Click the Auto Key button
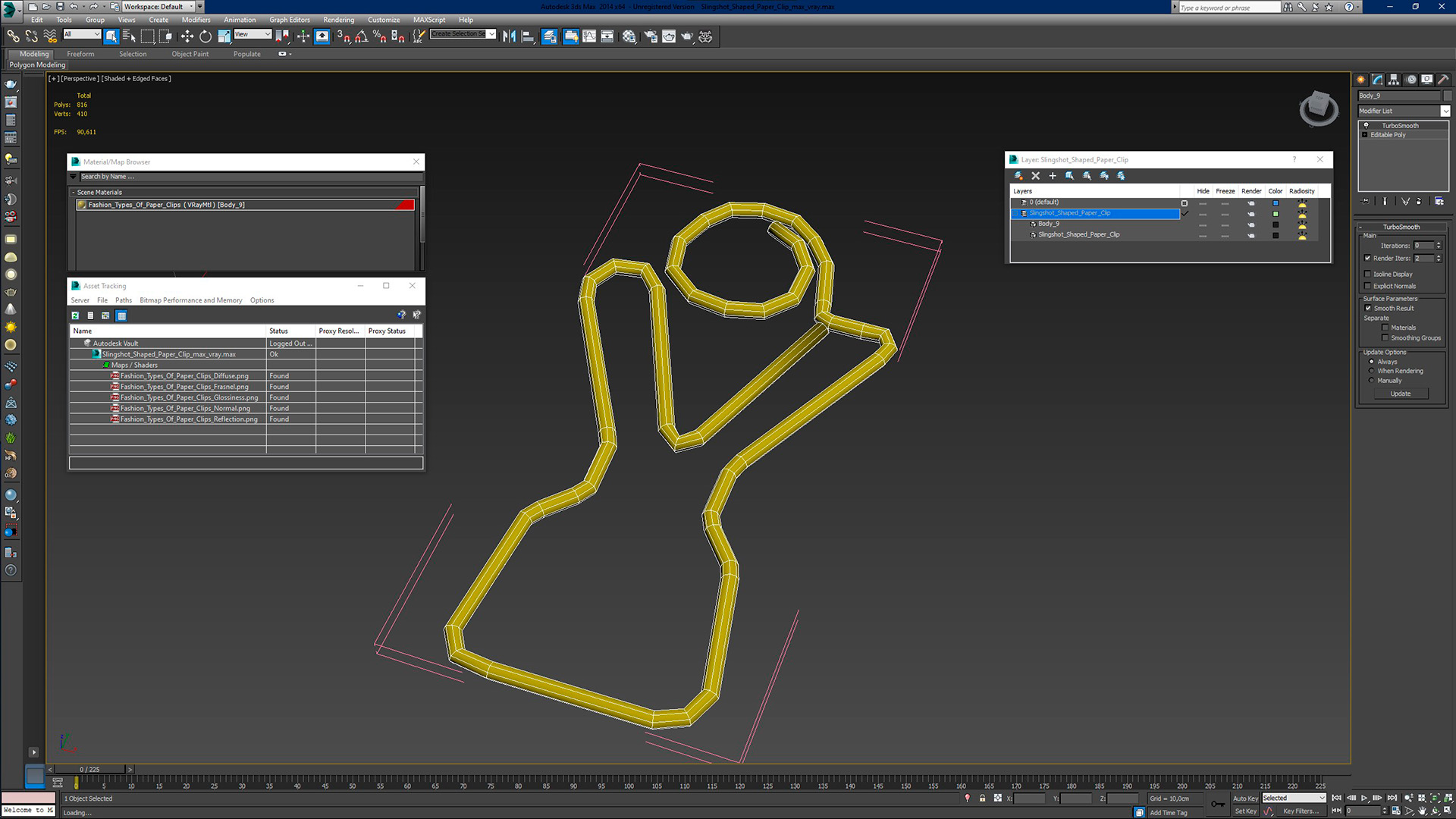 [1245, 798]
